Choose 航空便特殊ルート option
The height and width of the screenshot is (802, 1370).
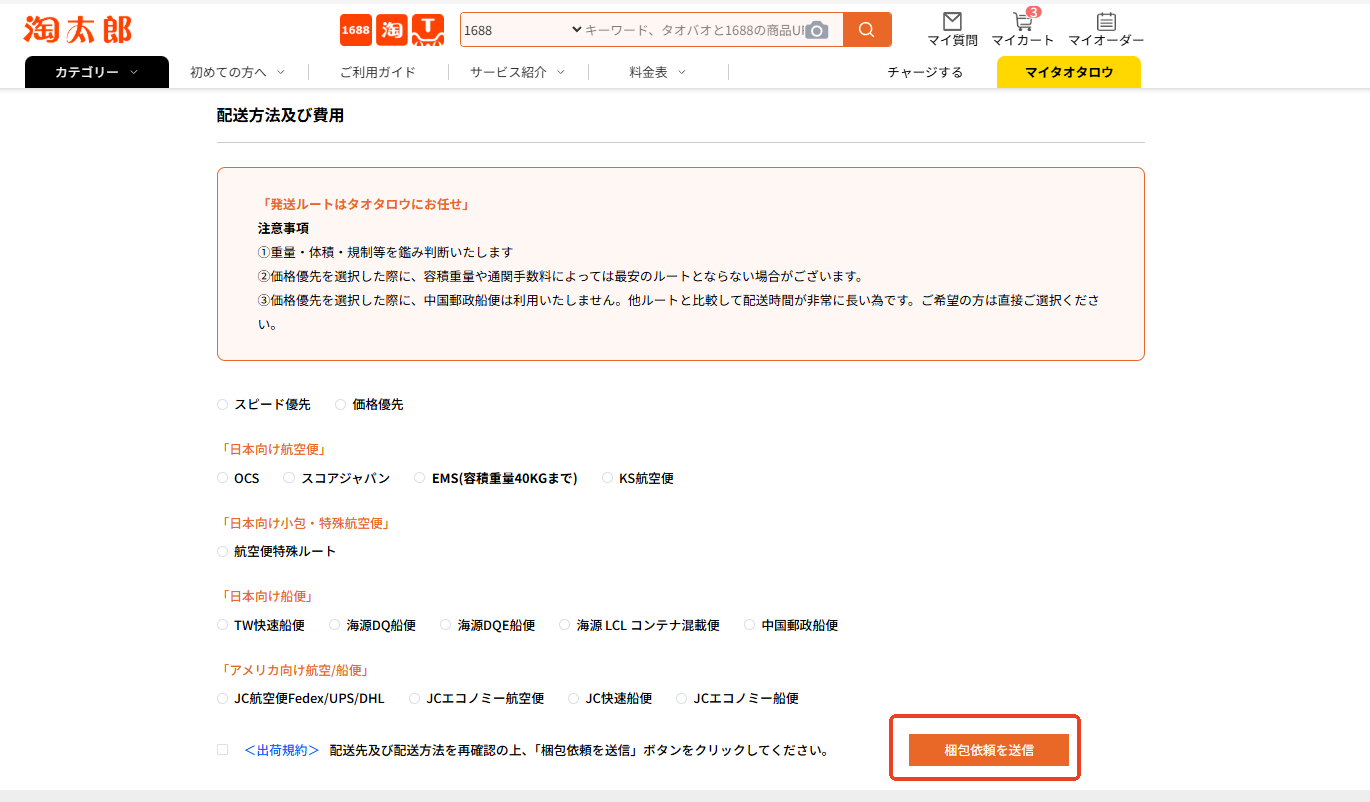click(x=223, y=551)
